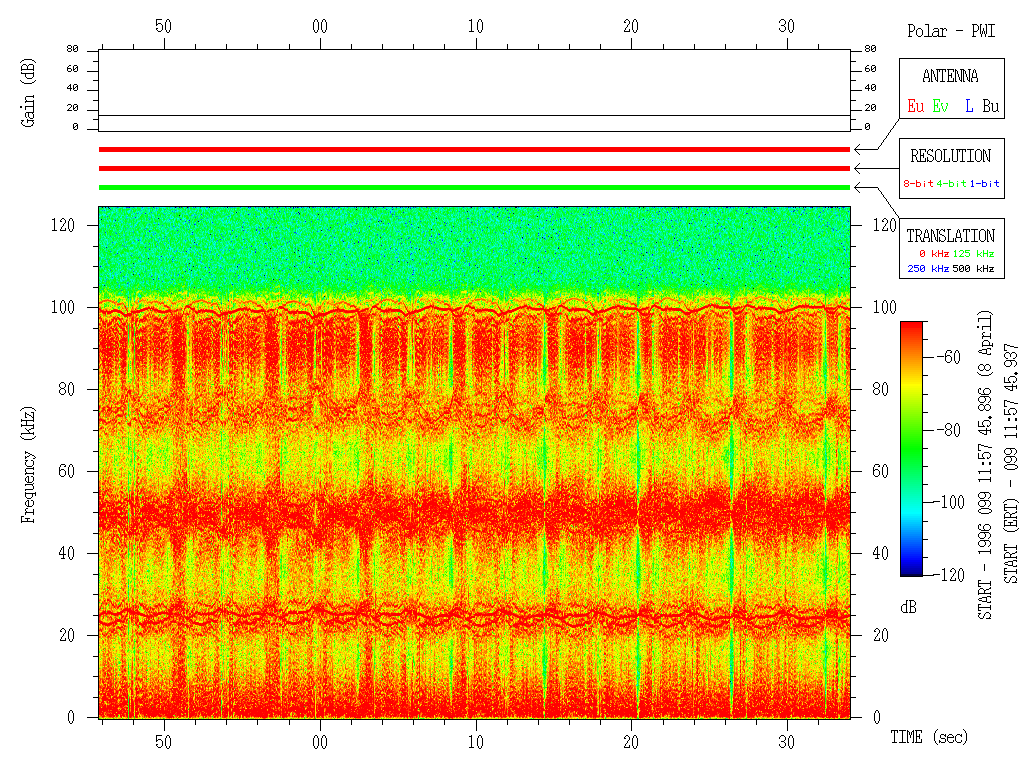Click the ANTENNA legend box heading
The height and width of the screenshot is (768, 1024).
tap(950, 77)
